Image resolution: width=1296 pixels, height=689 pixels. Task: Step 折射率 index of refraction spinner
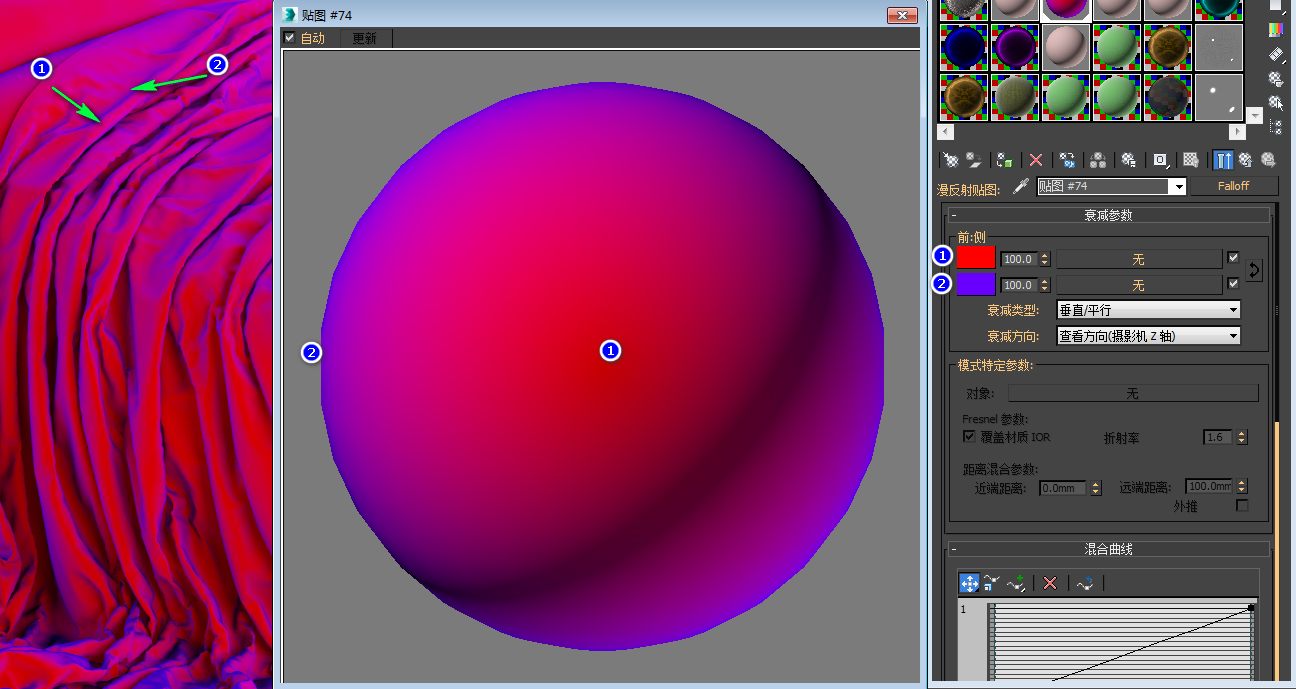pyautogui.click(x=1242, y=438)
